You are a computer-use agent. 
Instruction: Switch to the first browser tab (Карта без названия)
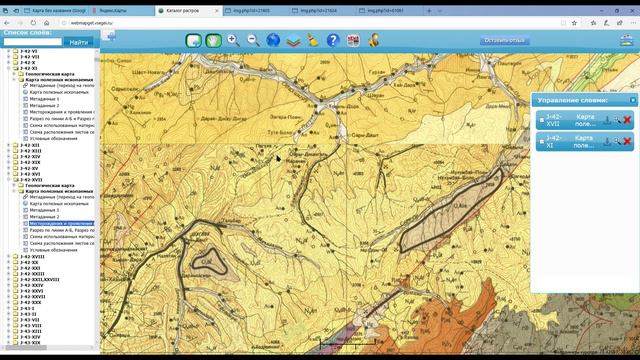[55, 11]
